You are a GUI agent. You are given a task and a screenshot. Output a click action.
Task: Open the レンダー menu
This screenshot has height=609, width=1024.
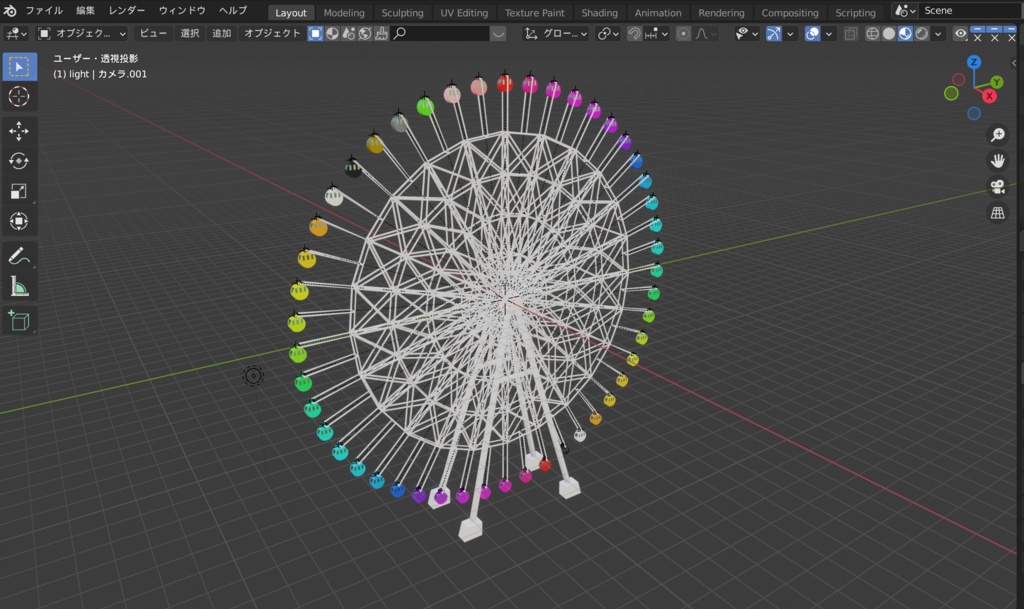127,10
